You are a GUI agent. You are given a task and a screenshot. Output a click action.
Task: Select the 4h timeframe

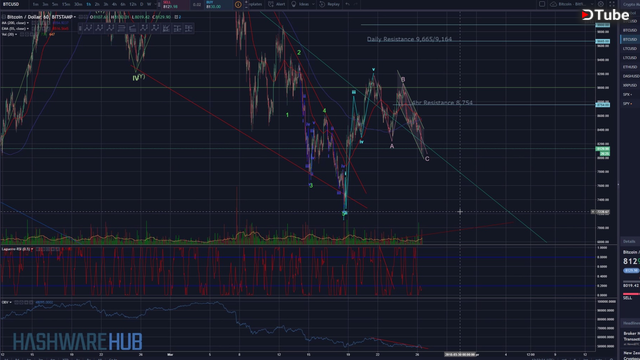114,4
